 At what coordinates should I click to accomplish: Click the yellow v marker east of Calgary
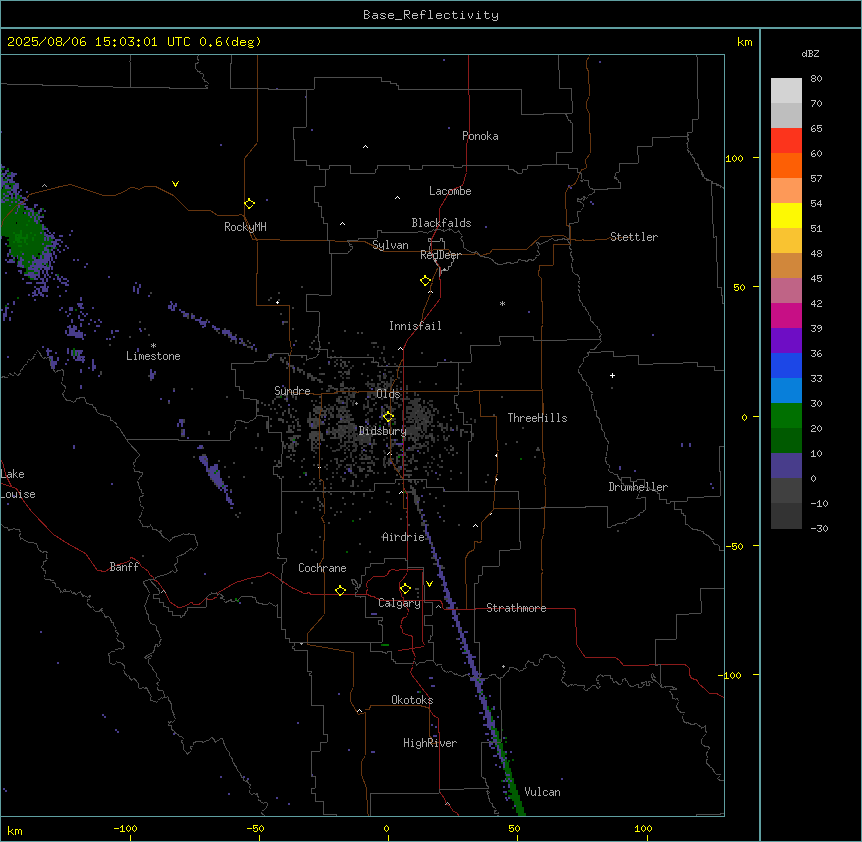[429, 584]
